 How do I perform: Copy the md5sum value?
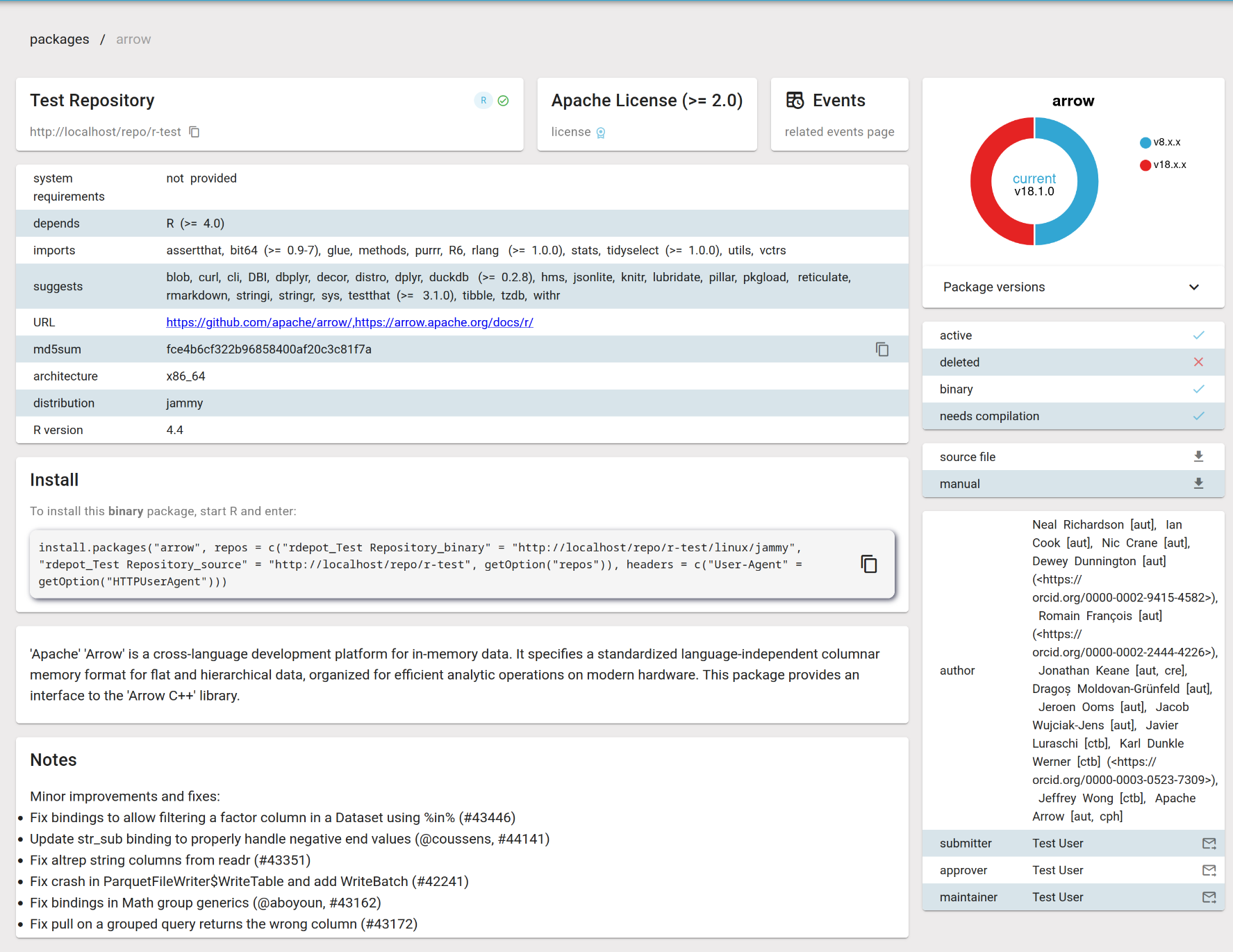pyautogui.click(x=882, y=349)
